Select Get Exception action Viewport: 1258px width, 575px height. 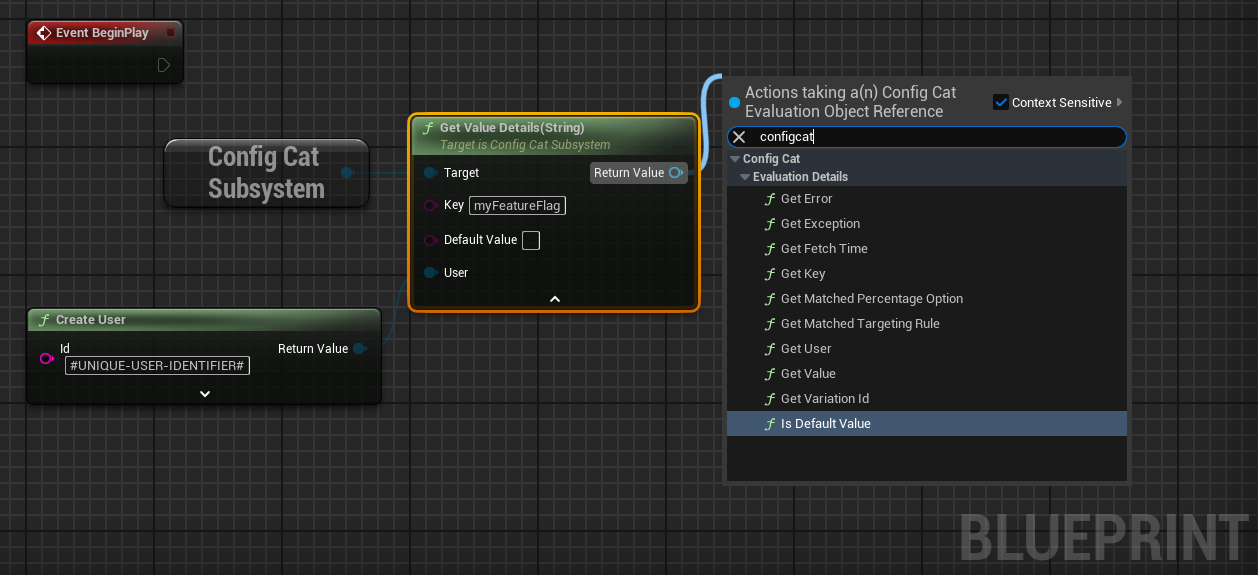927,224
